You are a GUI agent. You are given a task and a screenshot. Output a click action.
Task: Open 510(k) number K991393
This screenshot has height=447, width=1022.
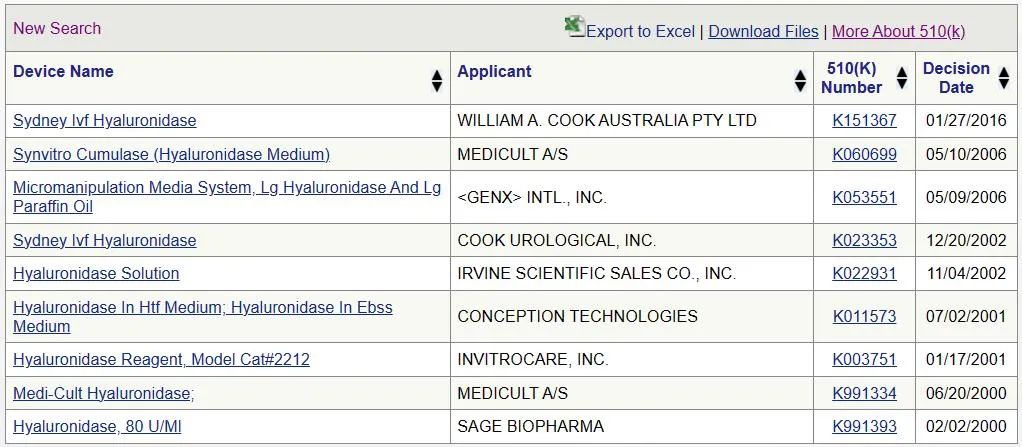pyautogui.click(x=864, y=427)
